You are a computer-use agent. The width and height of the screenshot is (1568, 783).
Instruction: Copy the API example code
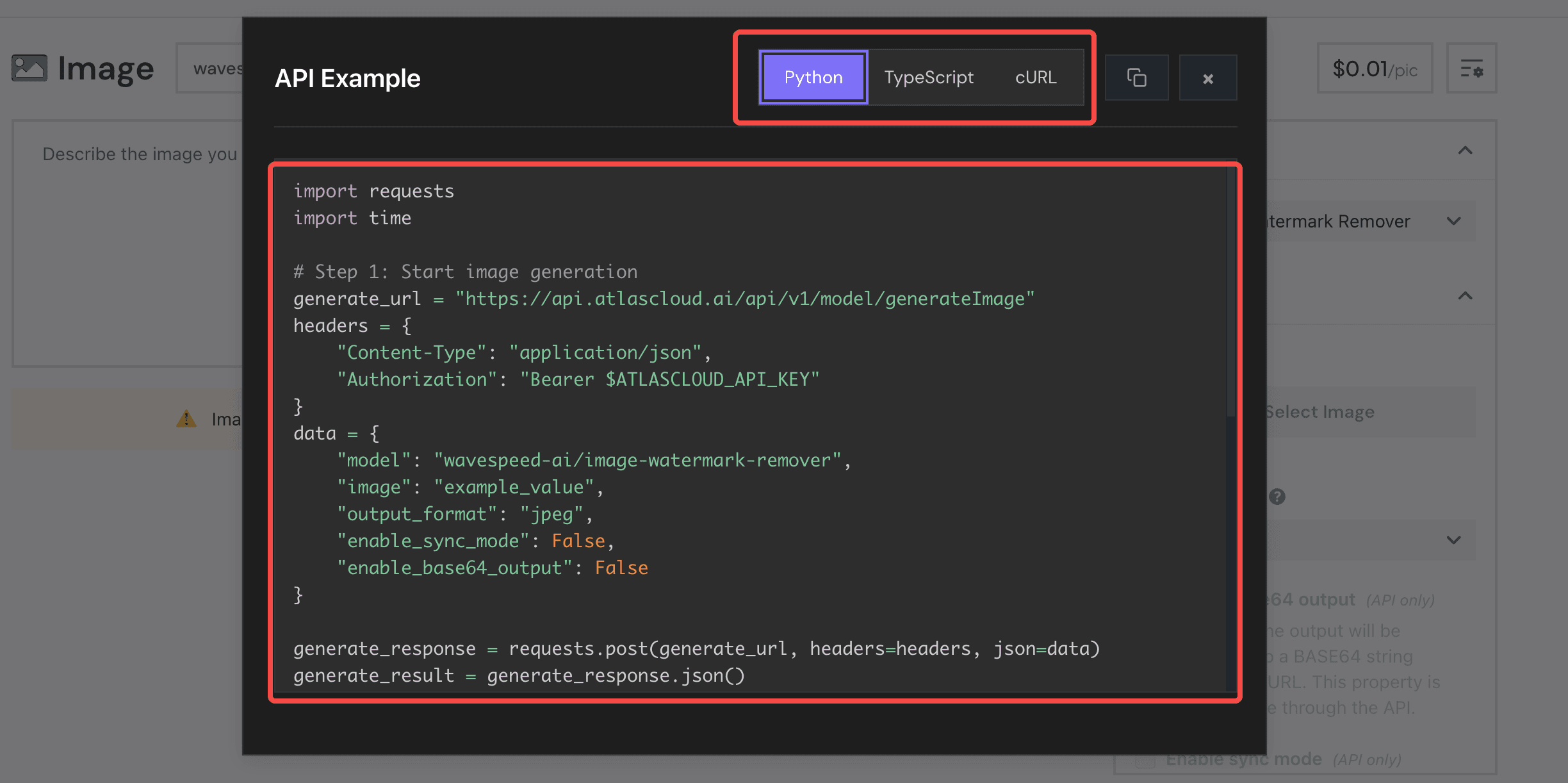pyautogui.click(x=1137, y=78)
